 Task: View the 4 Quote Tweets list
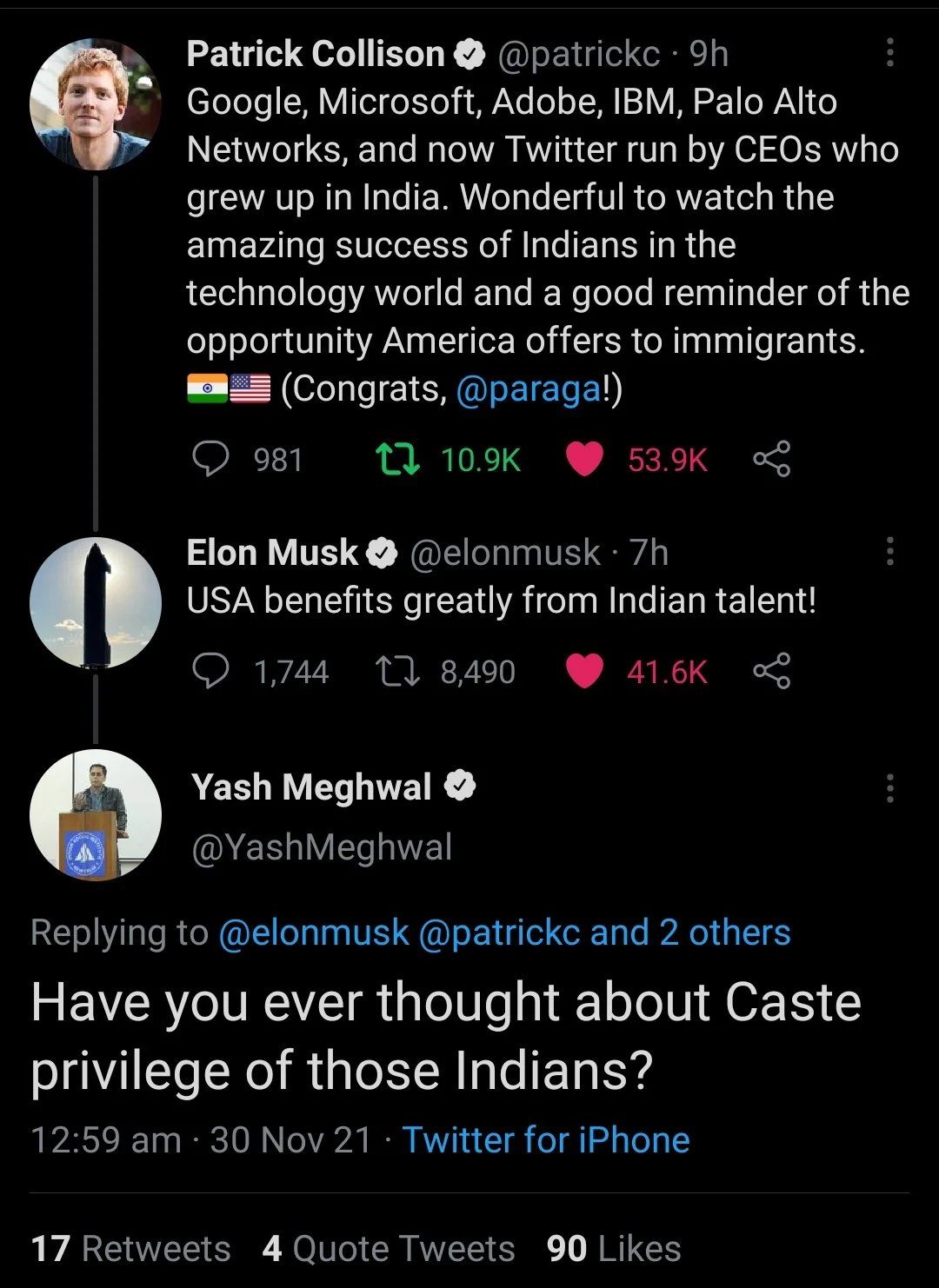click(x=389, y=1249)
